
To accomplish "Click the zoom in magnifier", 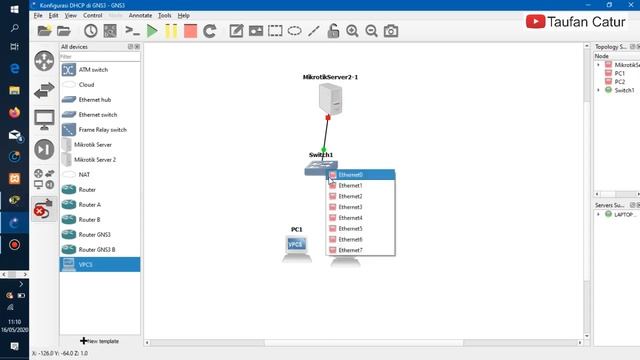I will point(352,31).
